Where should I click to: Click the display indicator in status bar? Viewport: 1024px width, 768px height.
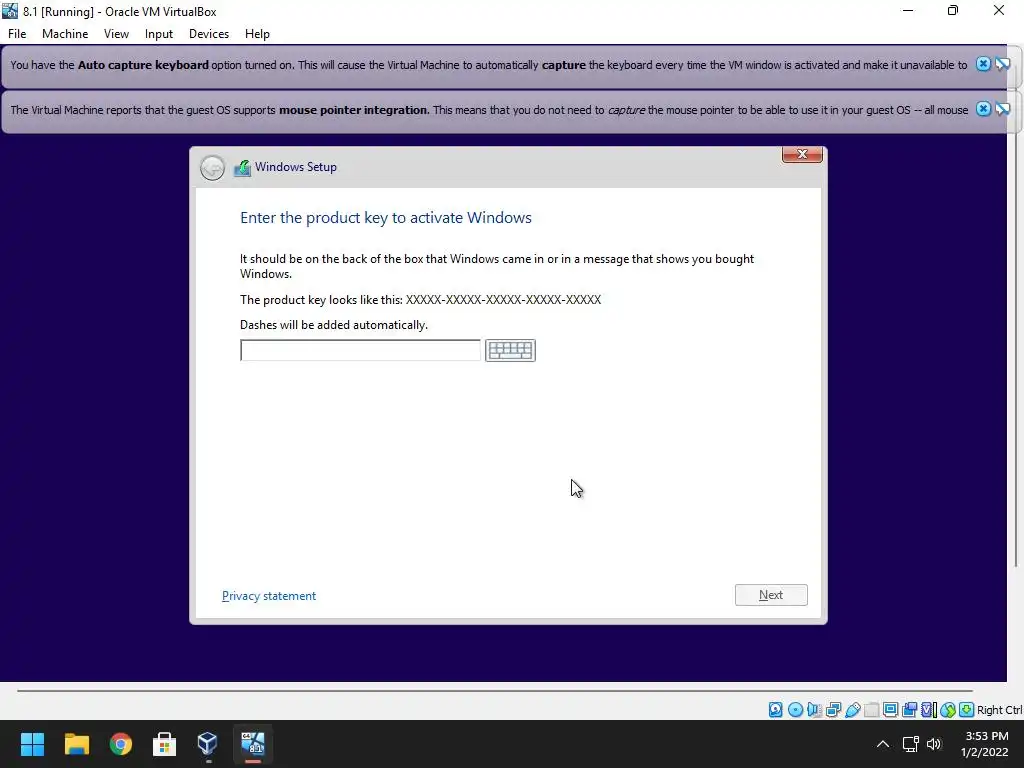tap(890, 709)
